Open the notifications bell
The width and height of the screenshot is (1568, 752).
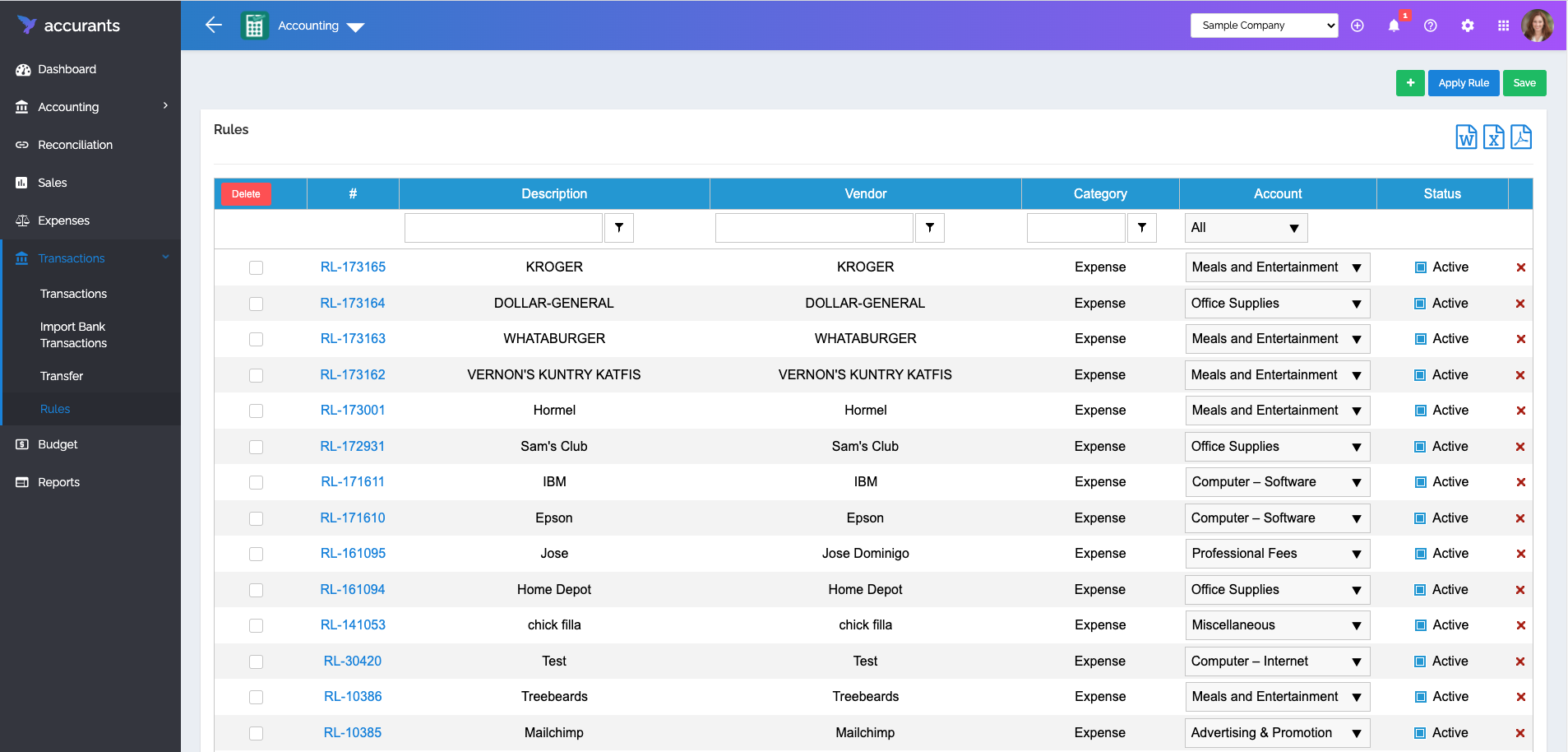click(x=1393, y=26)
